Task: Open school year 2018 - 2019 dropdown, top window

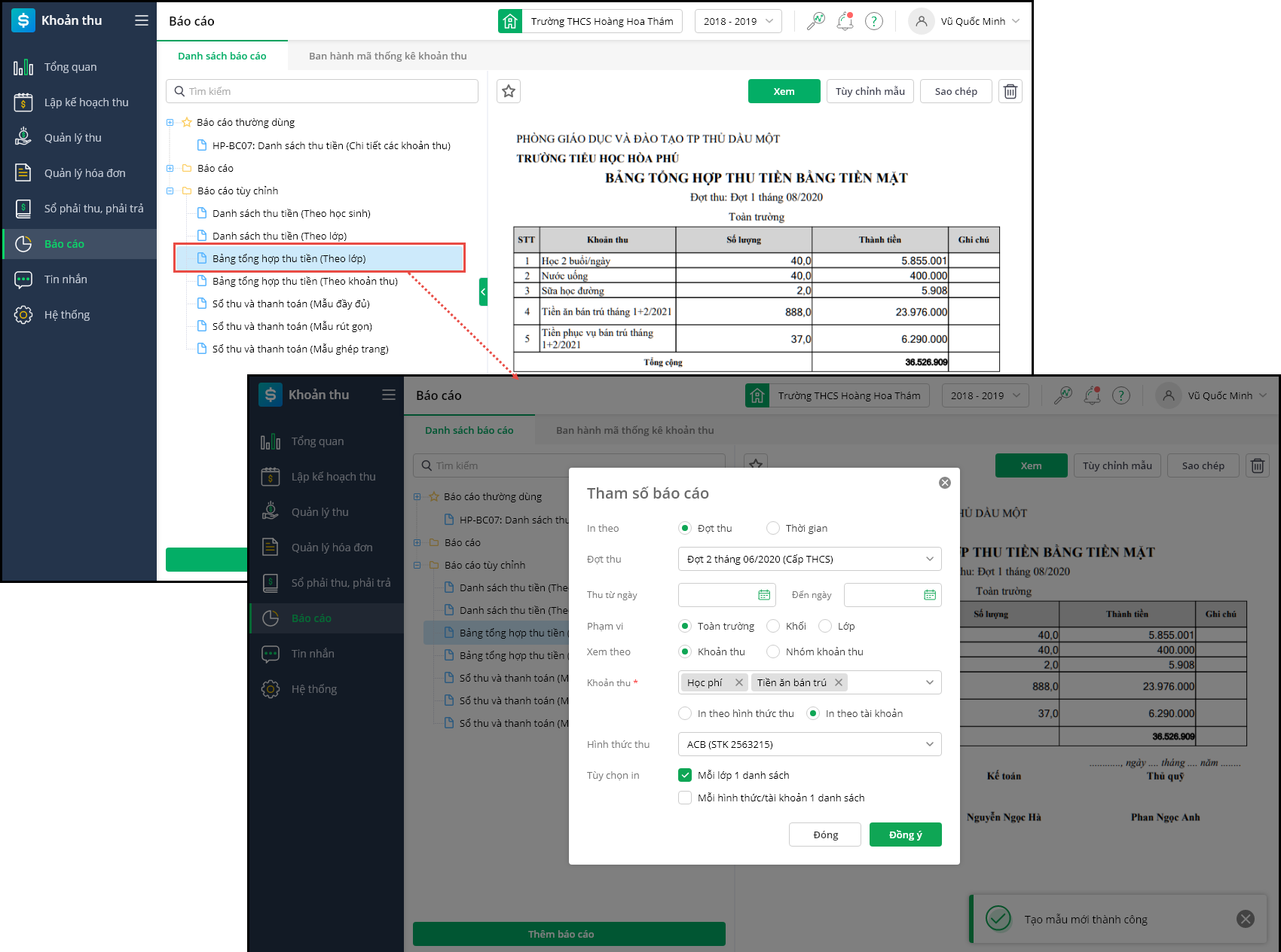Action: (738, 21)
